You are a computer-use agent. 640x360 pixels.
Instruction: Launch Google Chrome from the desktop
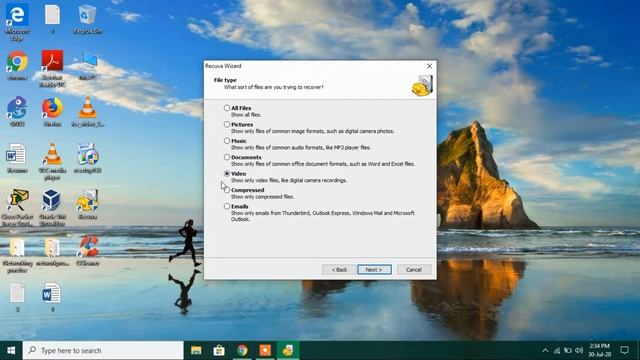(17, 65)
